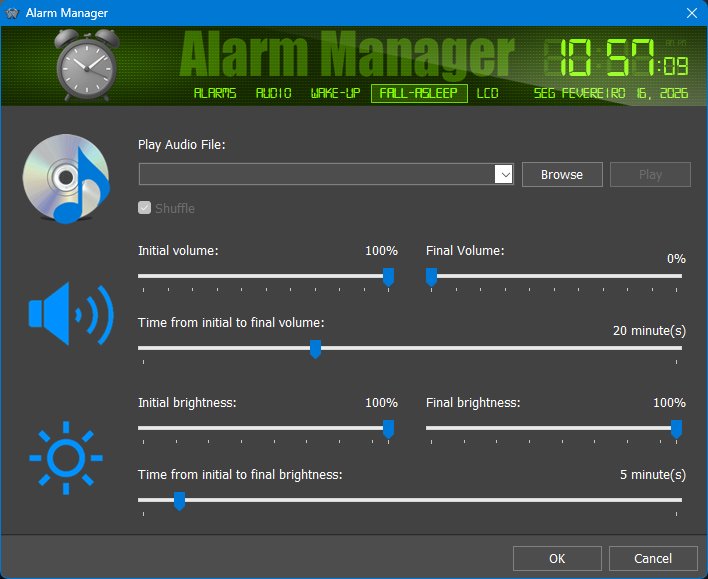The width and height of the screenshot is (708, 579).
Task: Click the Initial brightness slider handle
Action: tap(388, 429)
